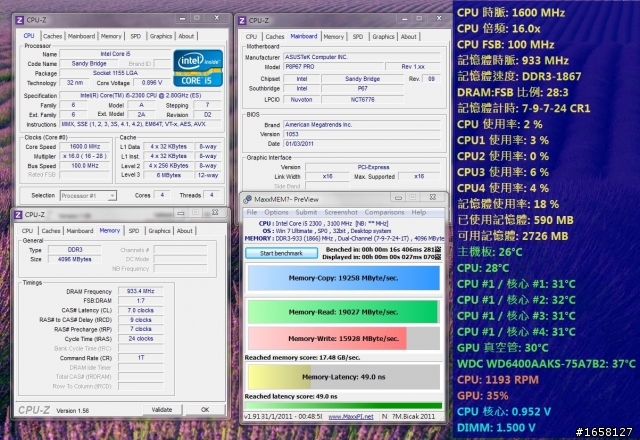
Task: Click the Command Rate 1T field
Action: 140,358
